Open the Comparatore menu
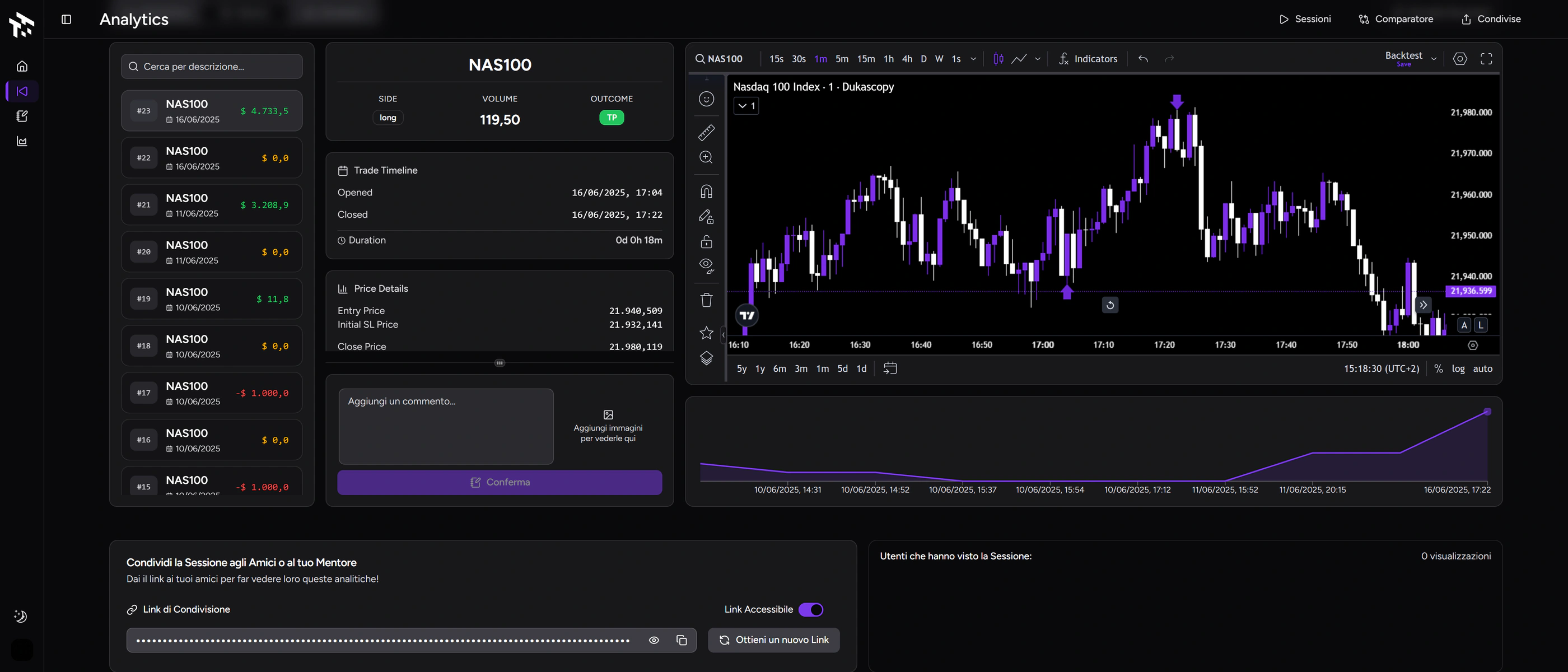 pos(1396,19)
